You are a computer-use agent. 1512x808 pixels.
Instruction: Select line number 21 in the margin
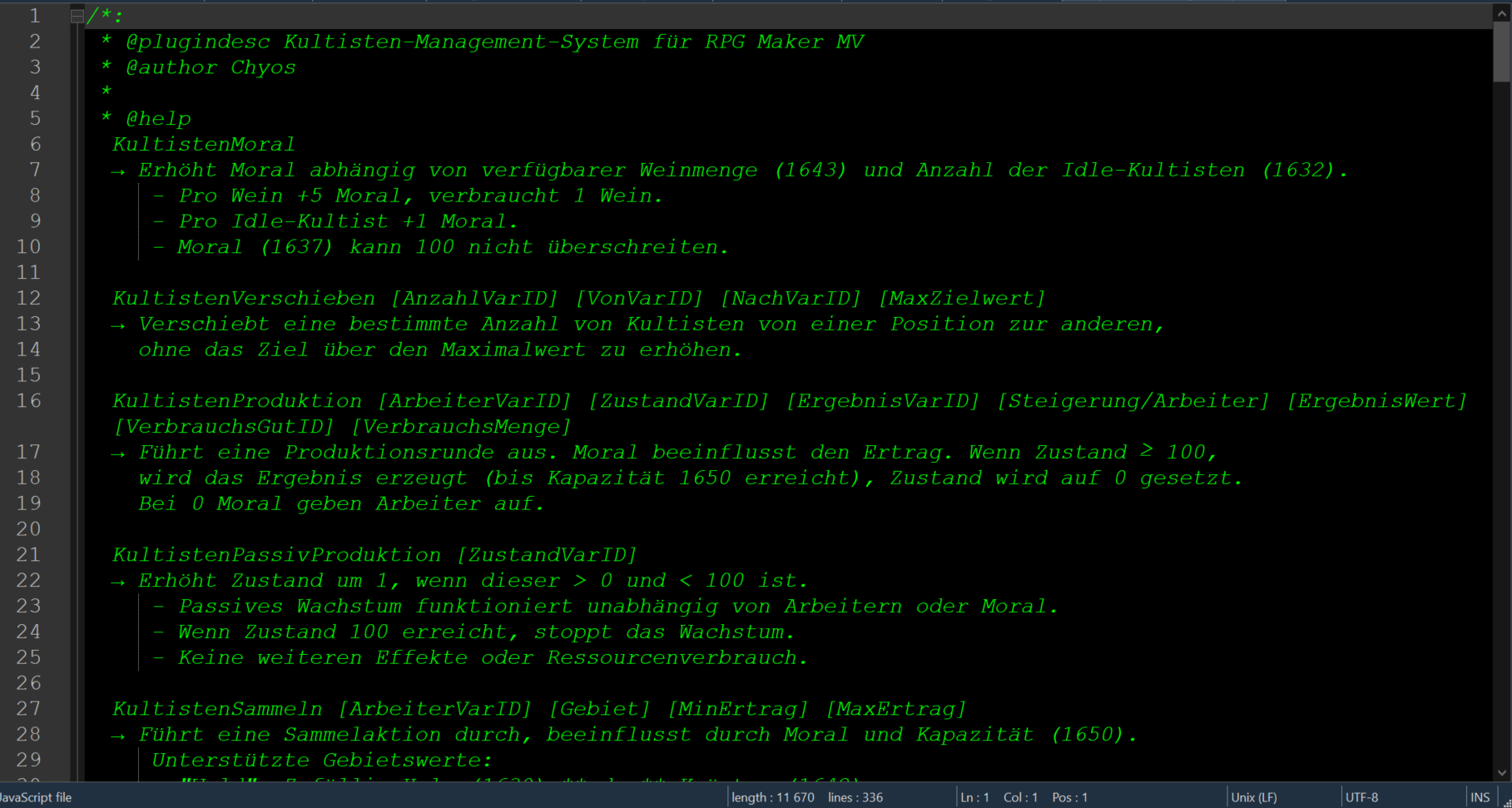[x=28, y=554]
